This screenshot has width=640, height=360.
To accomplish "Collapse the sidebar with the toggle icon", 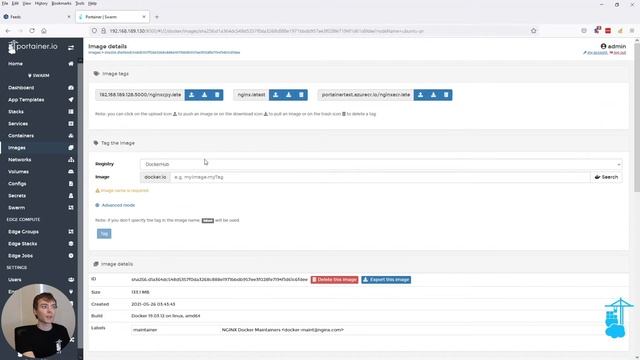I will coord(71,48).
